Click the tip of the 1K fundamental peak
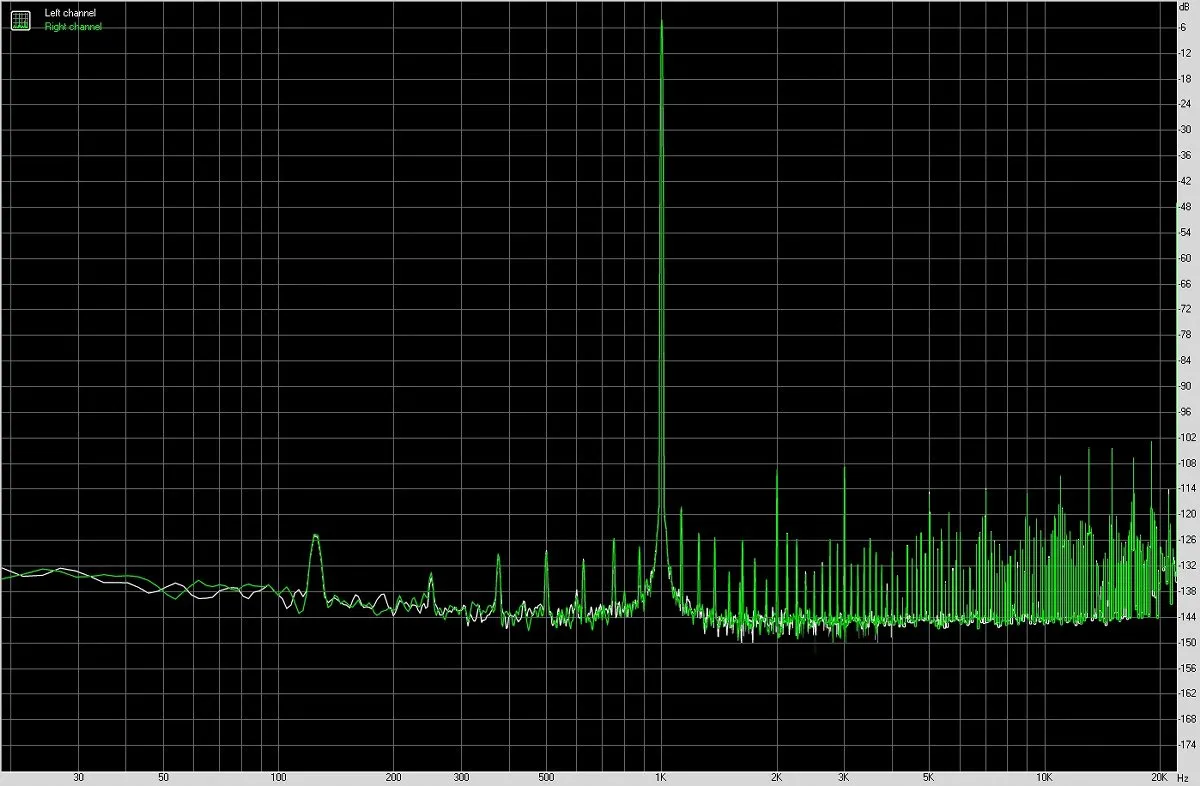 [x=661, y=22]
